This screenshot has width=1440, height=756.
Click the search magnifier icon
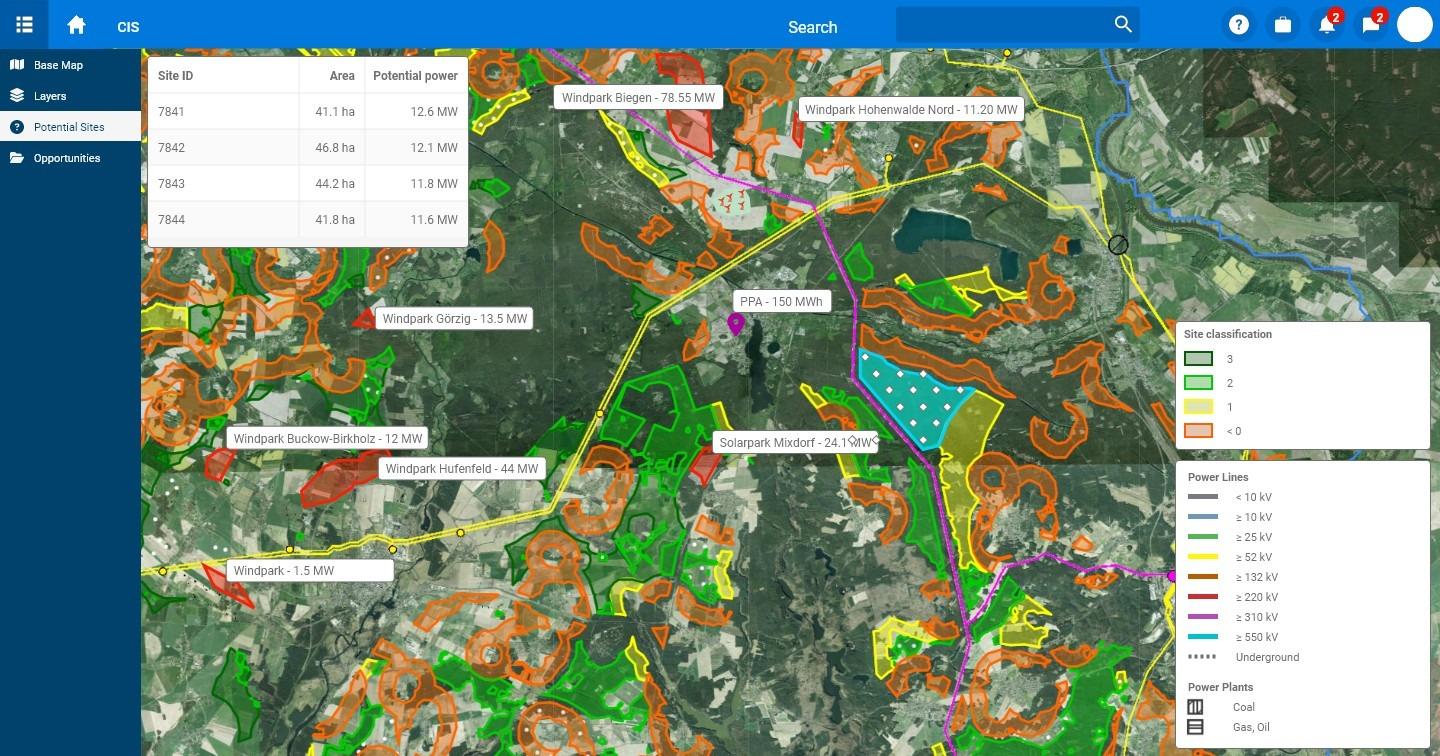(1123, 24)
